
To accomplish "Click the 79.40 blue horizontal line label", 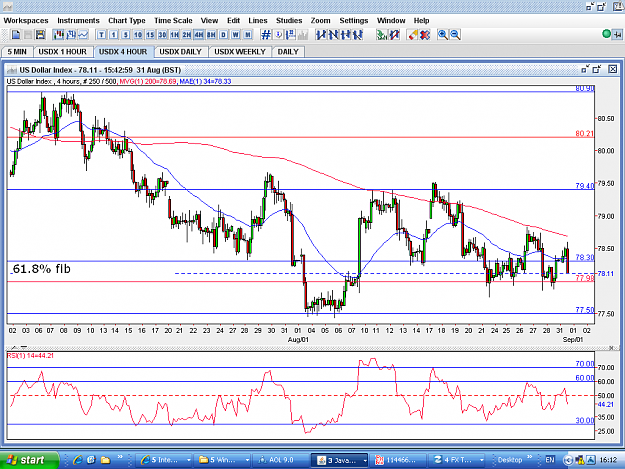I will [x=584, y=186].
